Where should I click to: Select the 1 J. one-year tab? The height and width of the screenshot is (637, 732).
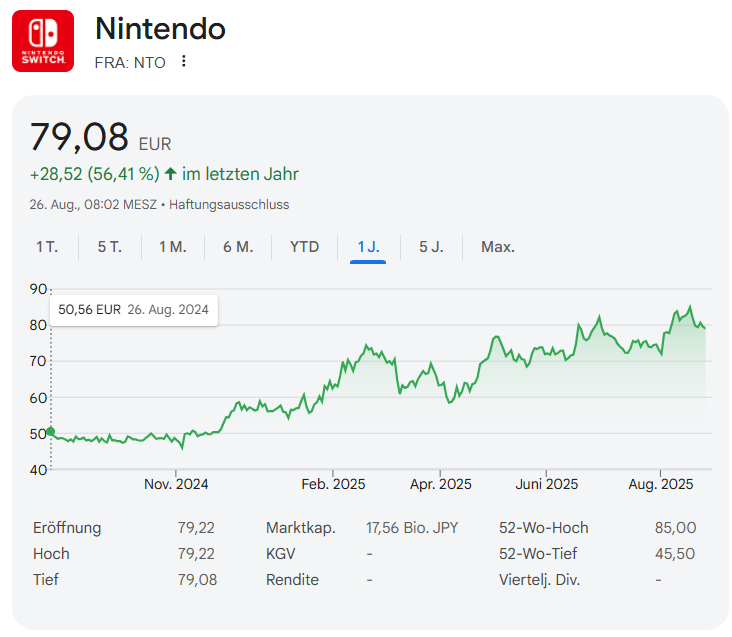coord(368,247)
